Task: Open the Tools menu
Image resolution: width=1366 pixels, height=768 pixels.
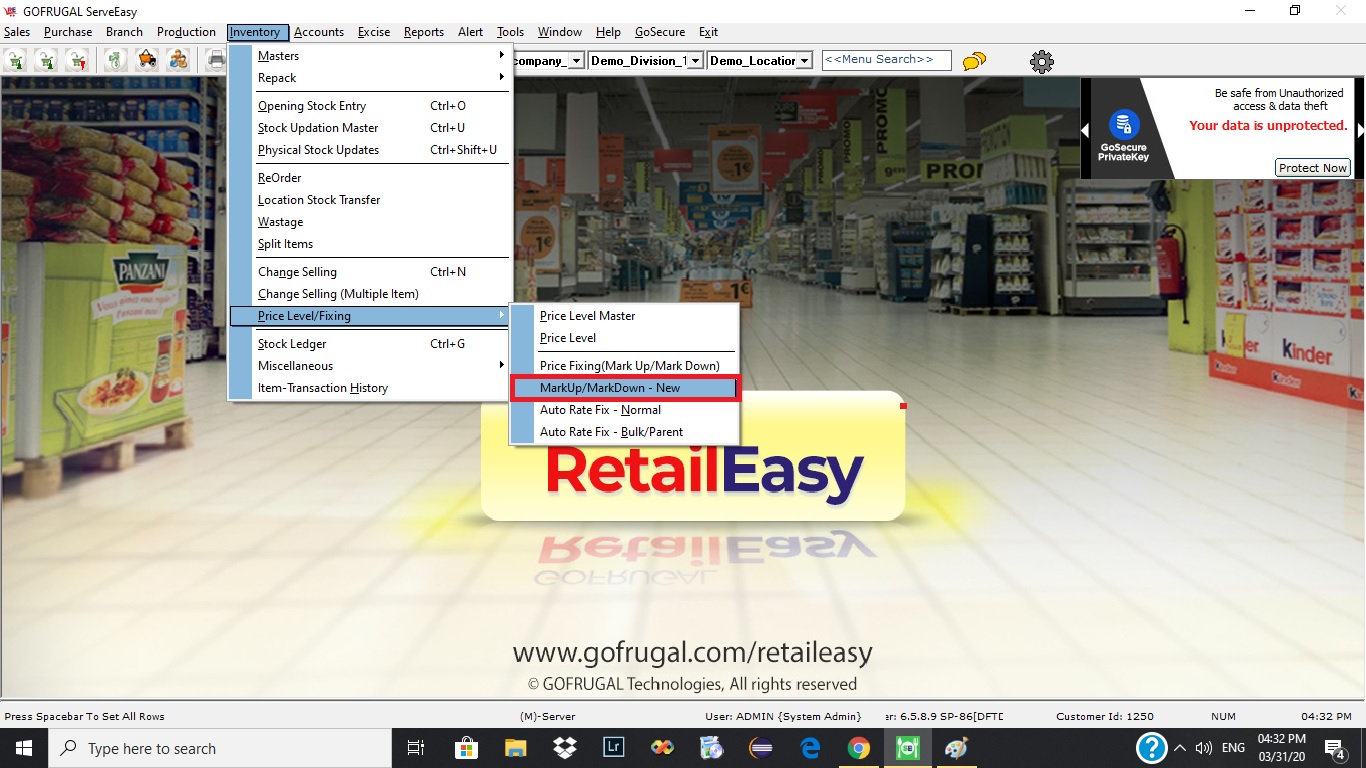Action: [x=510, y=32]
